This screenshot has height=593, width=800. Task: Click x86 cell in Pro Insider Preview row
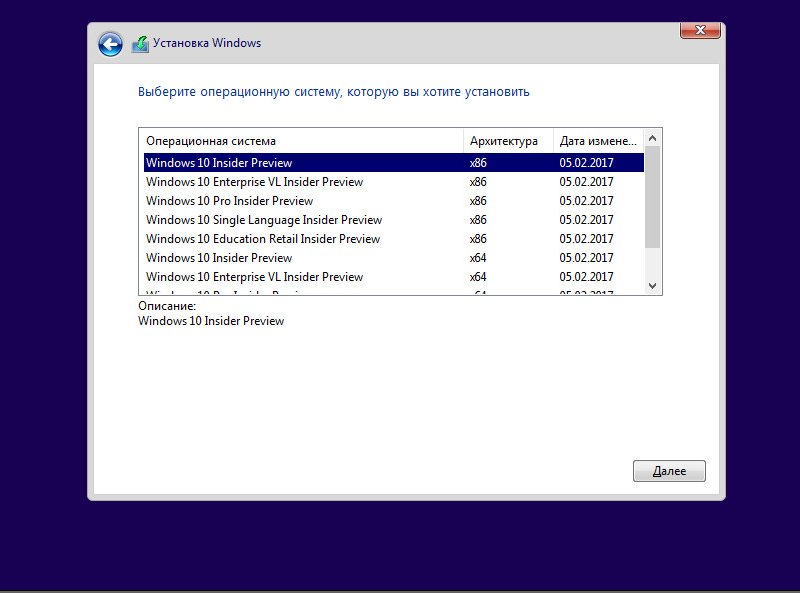[478, 201]
